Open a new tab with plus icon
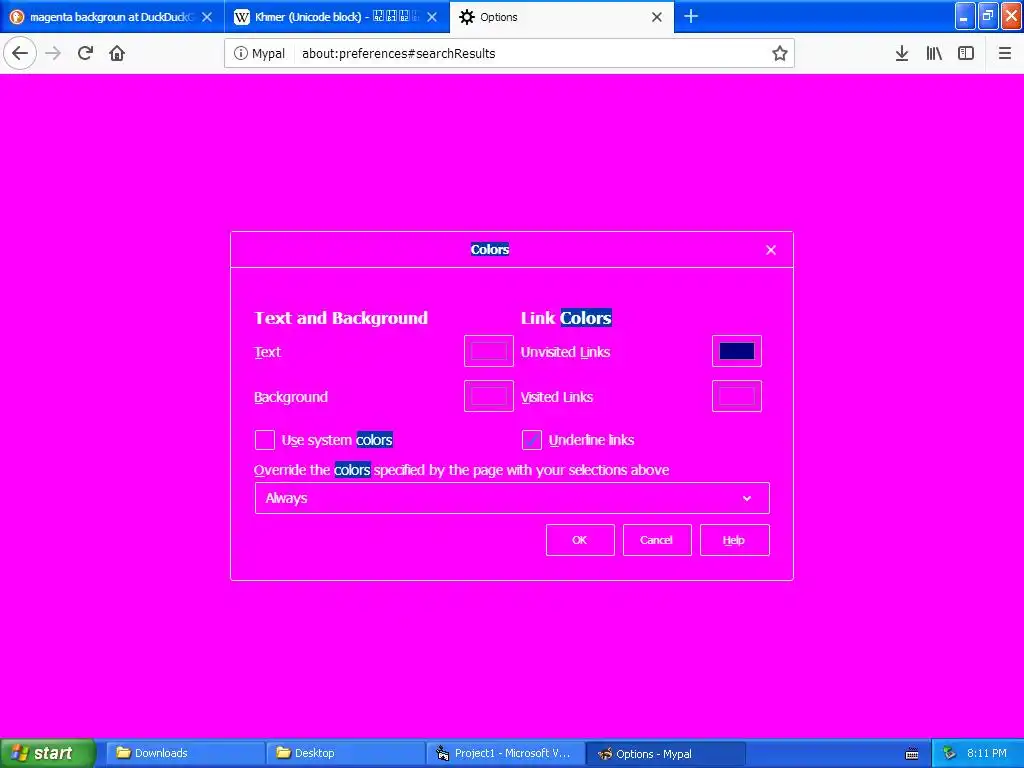 click(691, 16)
